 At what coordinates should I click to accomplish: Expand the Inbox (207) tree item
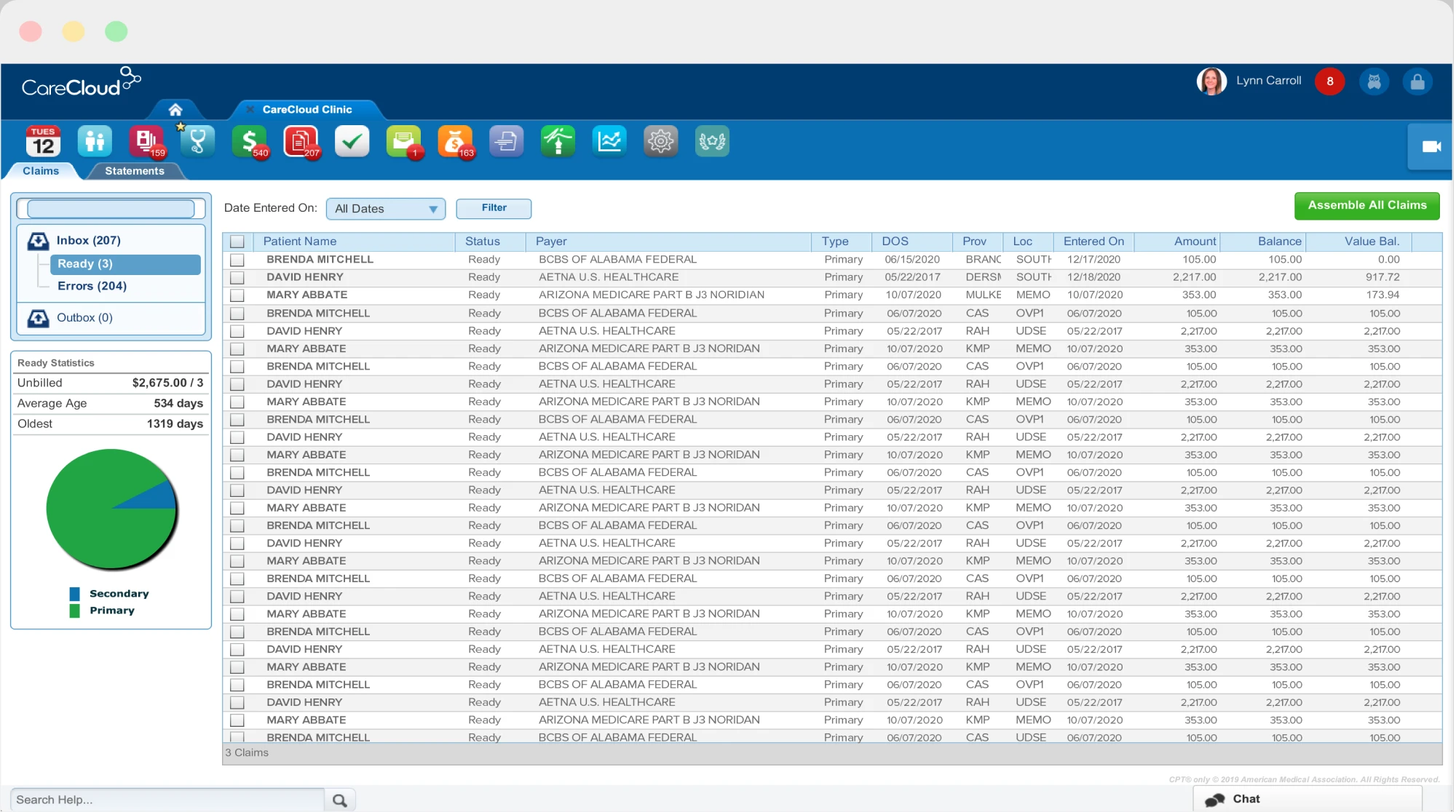88,240
